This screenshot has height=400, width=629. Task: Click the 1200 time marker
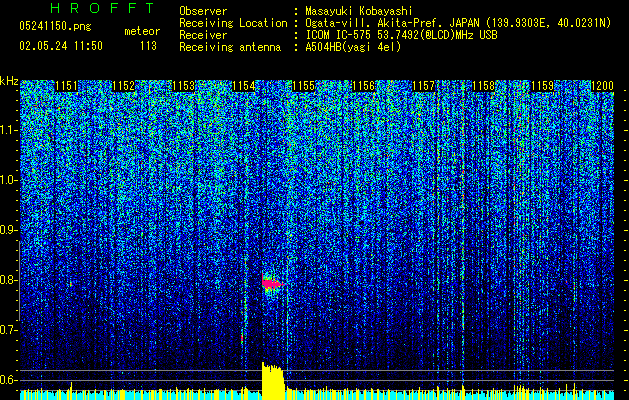pyautogui.click(x=603, y=86)
